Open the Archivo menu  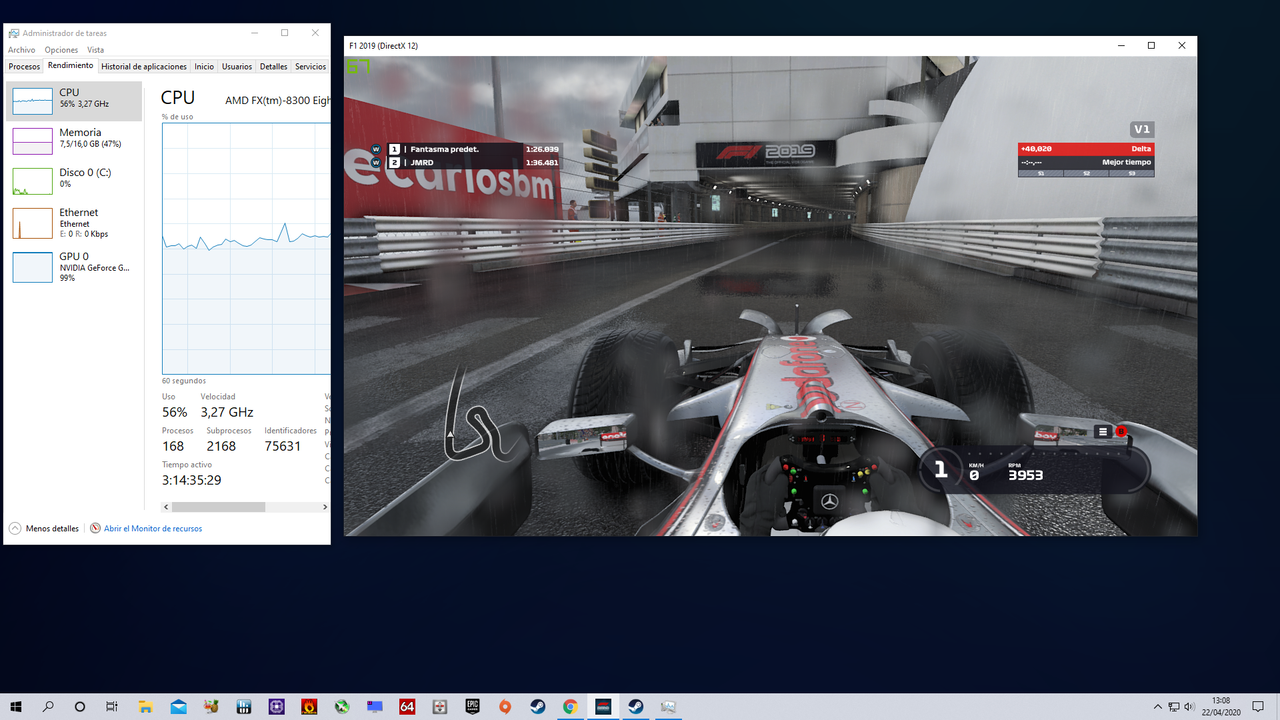pyautogui.click(x=21, y=50)
